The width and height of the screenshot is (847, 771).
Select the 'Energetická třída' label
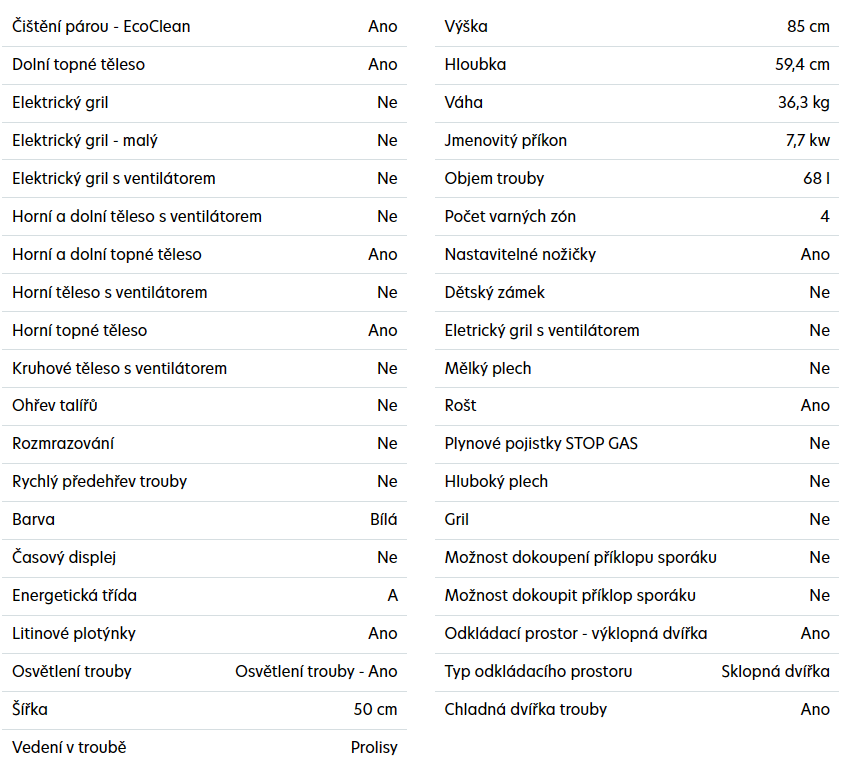pos(74,596)
